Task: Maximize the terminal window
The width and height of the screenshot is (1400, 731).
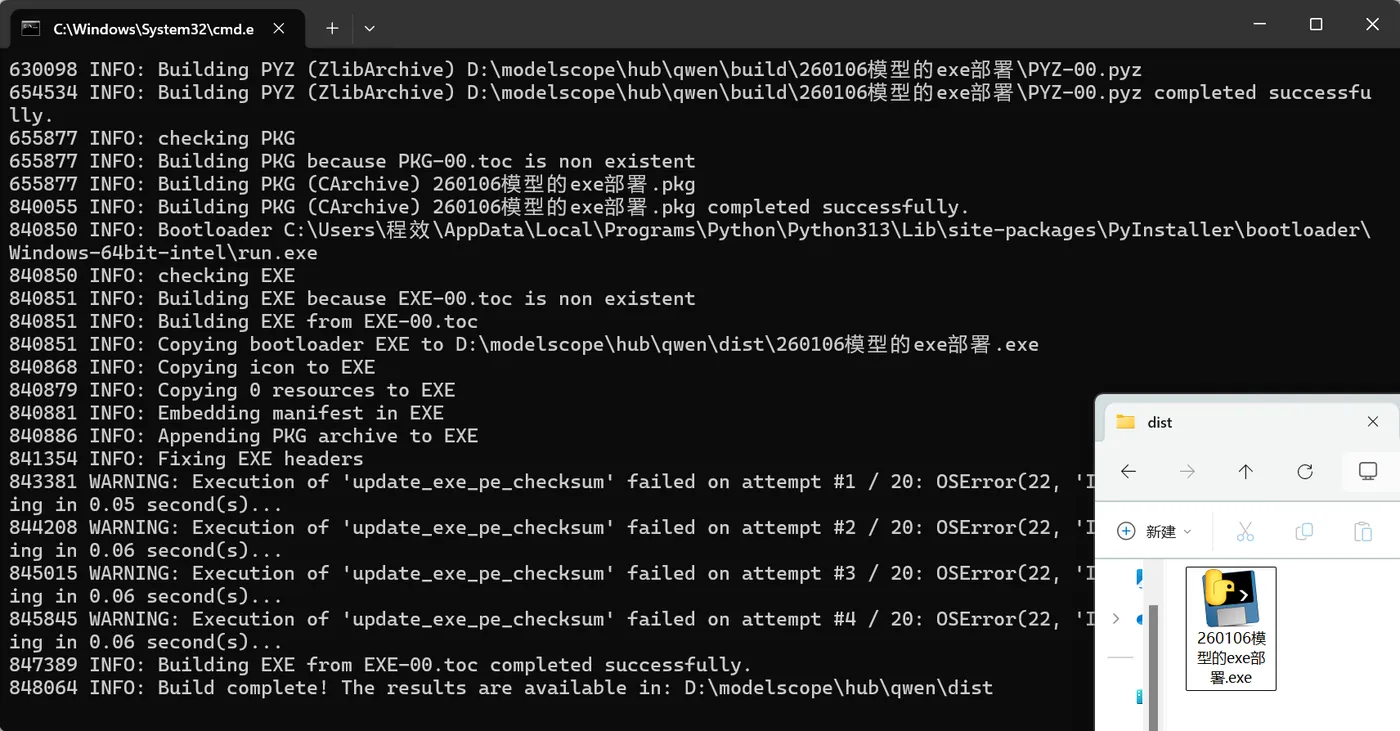Action: pyautogui.click(x=1316, y=24)
